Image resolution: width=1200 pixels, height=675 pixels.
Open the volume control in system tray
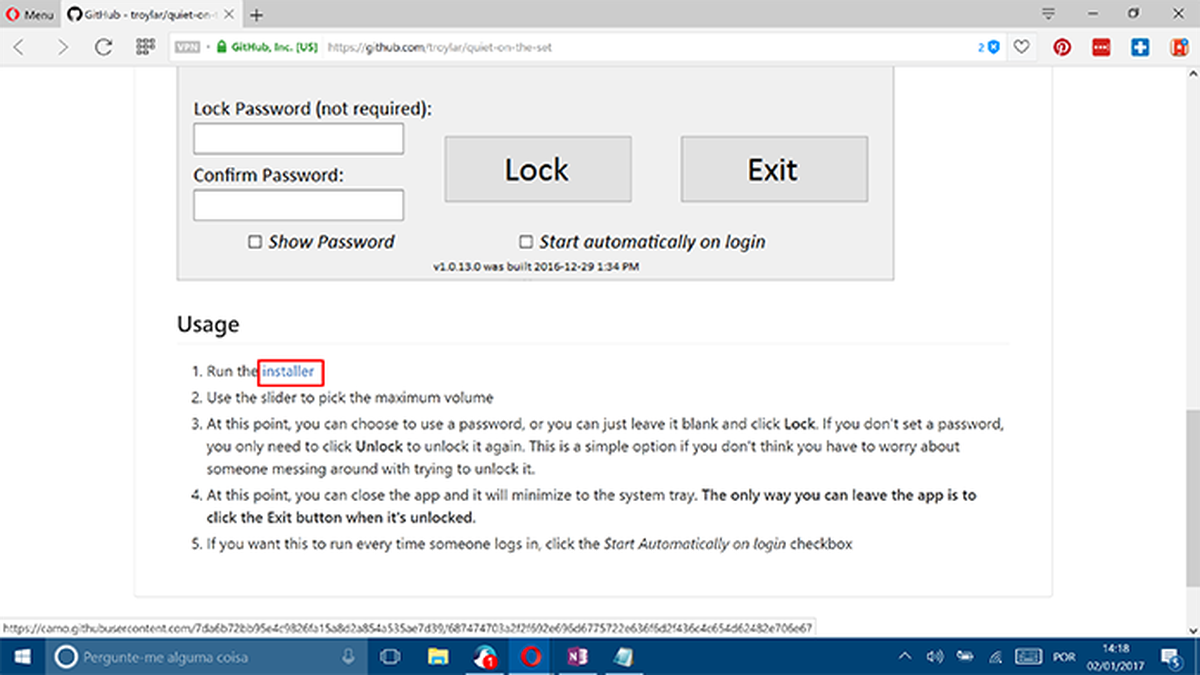point(935,657)
